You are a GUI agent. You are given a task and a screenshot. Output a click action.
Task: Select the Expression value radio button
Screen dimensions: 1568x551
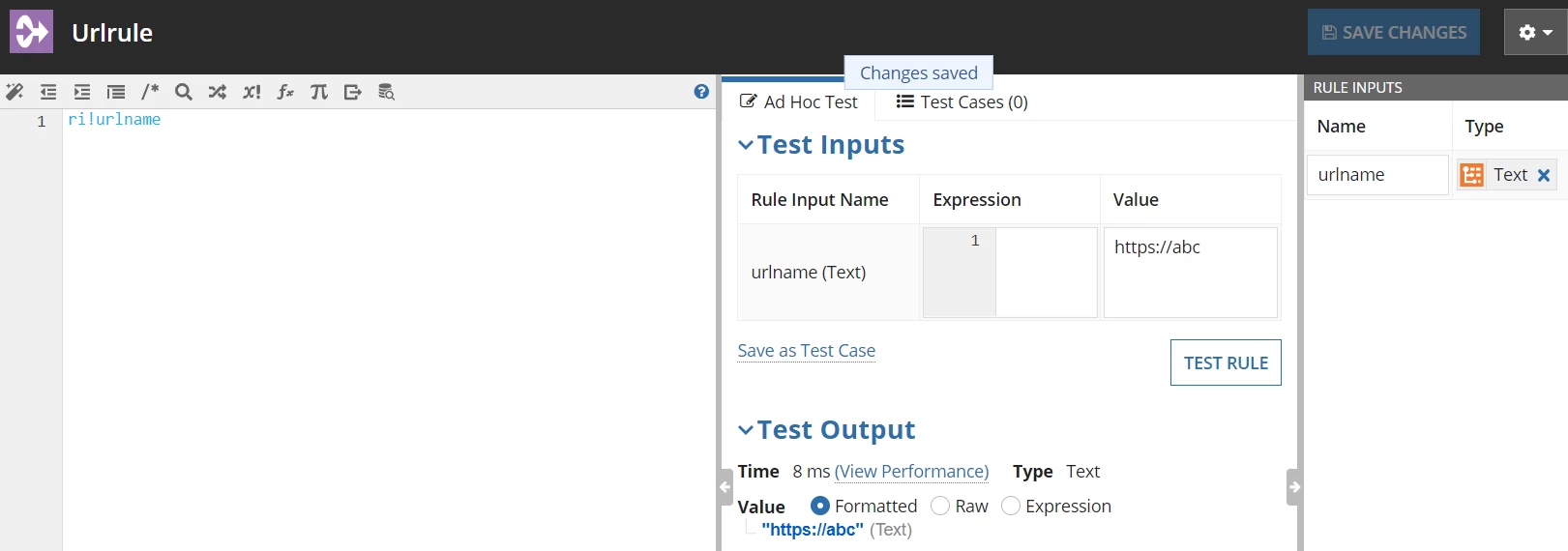pos(1011,506)
